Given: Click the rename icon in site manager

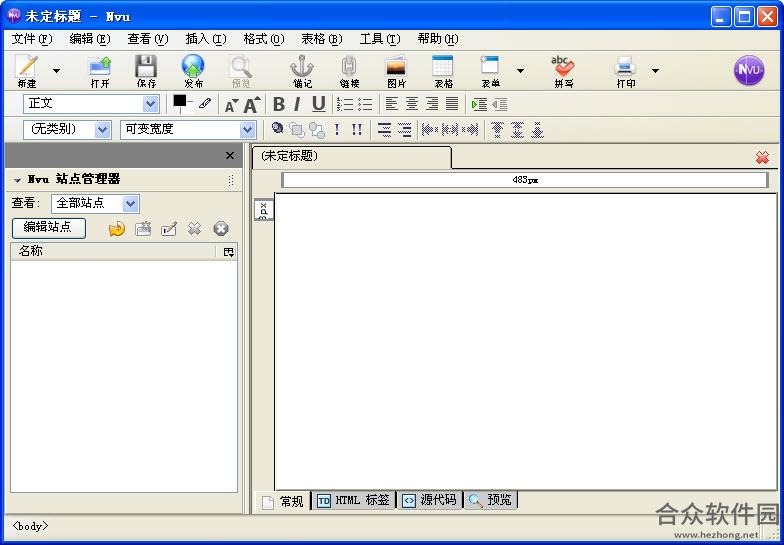Looking at the screenshot, I should click(169, 229).
